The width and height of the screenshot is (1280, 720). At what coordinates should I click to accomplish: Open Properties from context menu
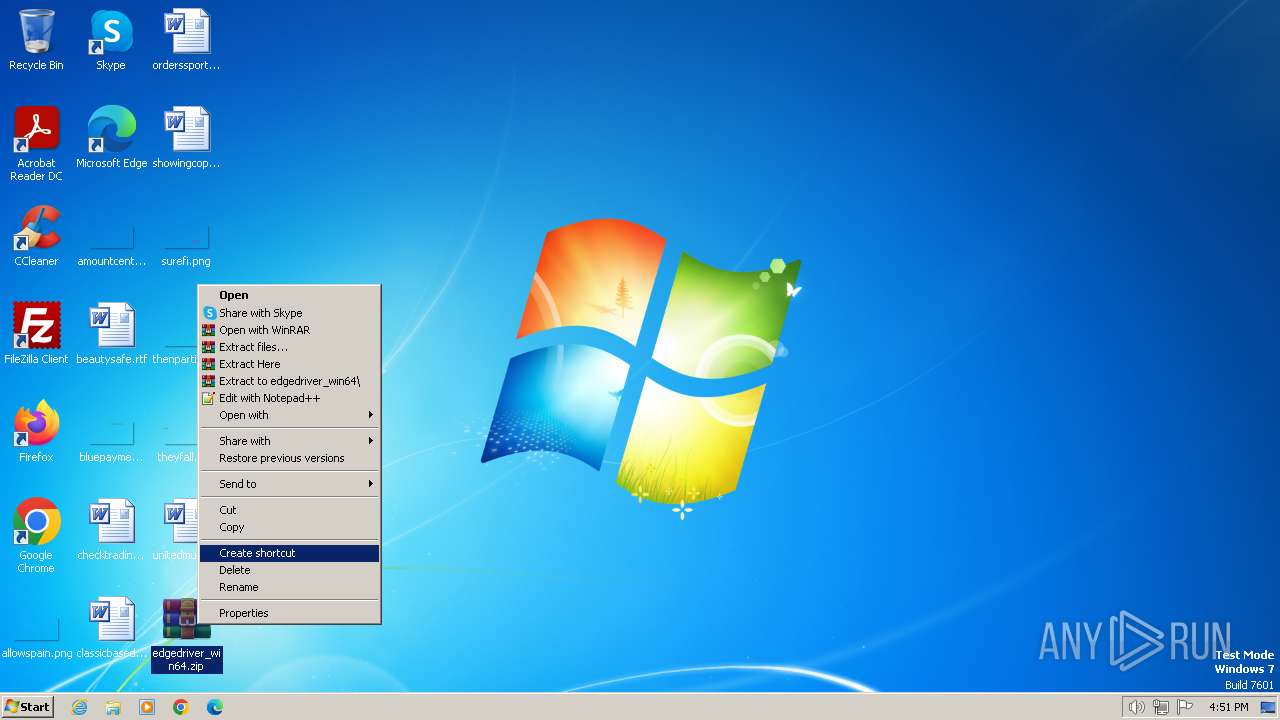coord(289,613)
